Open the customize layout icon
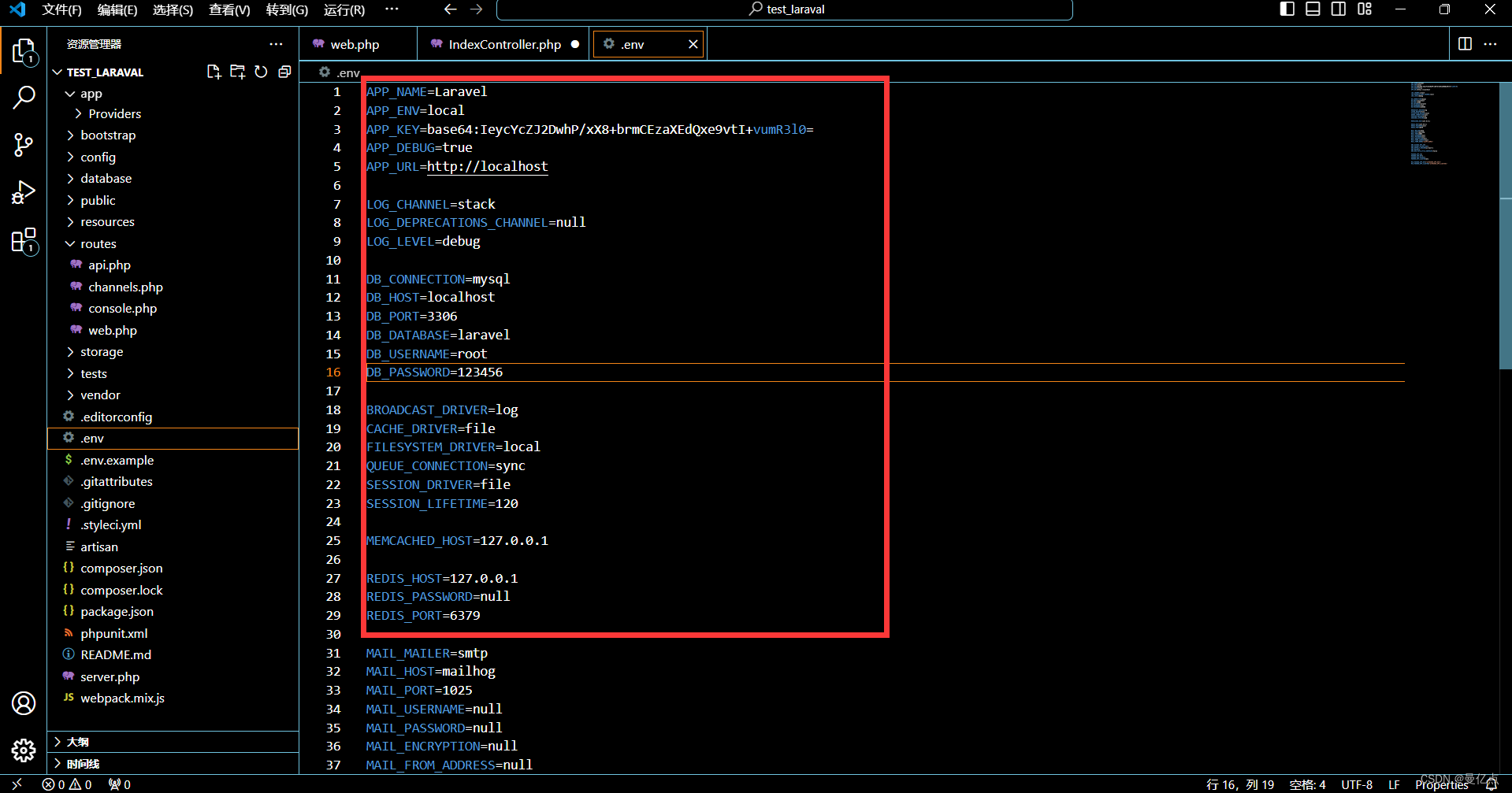This screenshot has height=793, width=1512. [x=1365, y=9]
